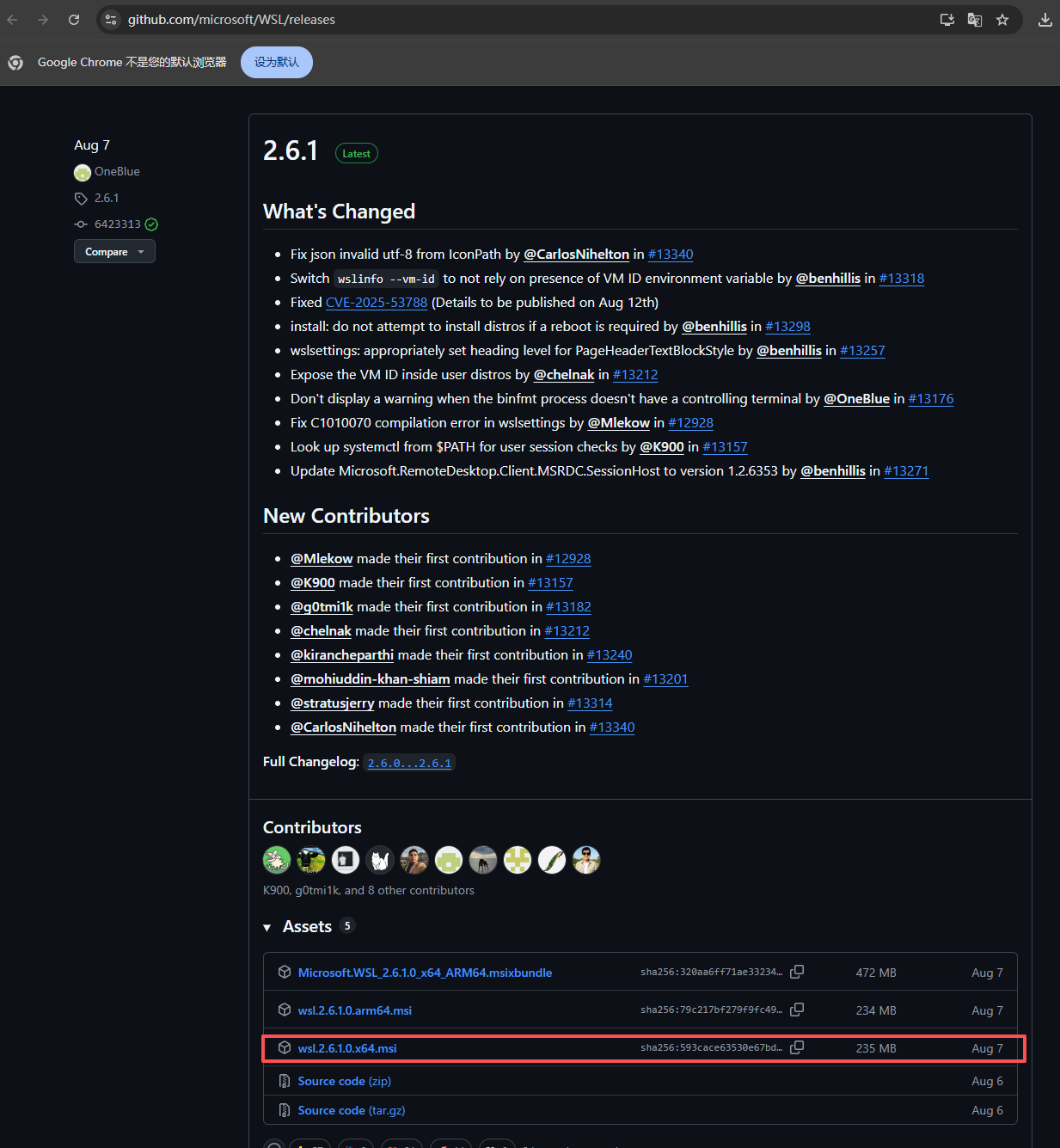Image resolution: width=1060 pixels, height=1148 pixels.
Task: Click the package icon beside wsl.2.6.1.0.x64.msi
Action: pyautogui.click(x=285, y=1047)
